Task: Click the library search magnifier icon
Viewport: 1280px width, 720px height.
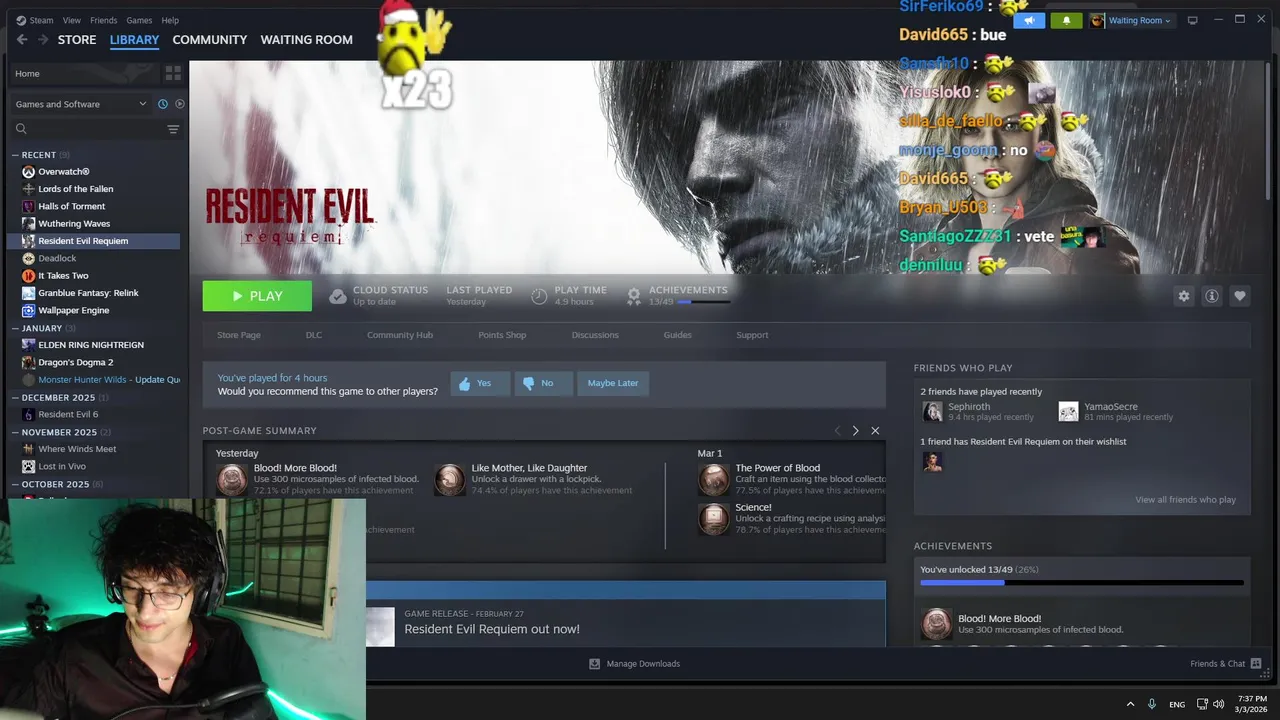Action: click(x=21, y=129)
